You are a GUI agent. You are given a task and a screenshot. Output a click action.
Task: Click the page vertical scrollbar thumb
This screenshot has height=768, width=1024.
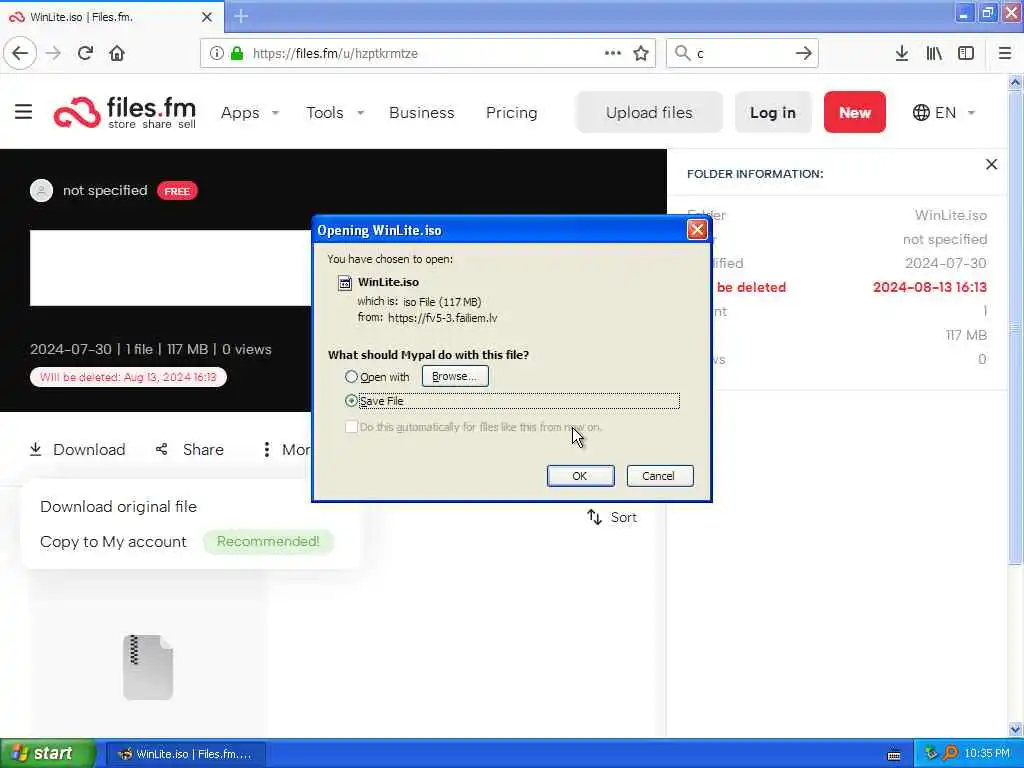click(x=1015, y=327)
